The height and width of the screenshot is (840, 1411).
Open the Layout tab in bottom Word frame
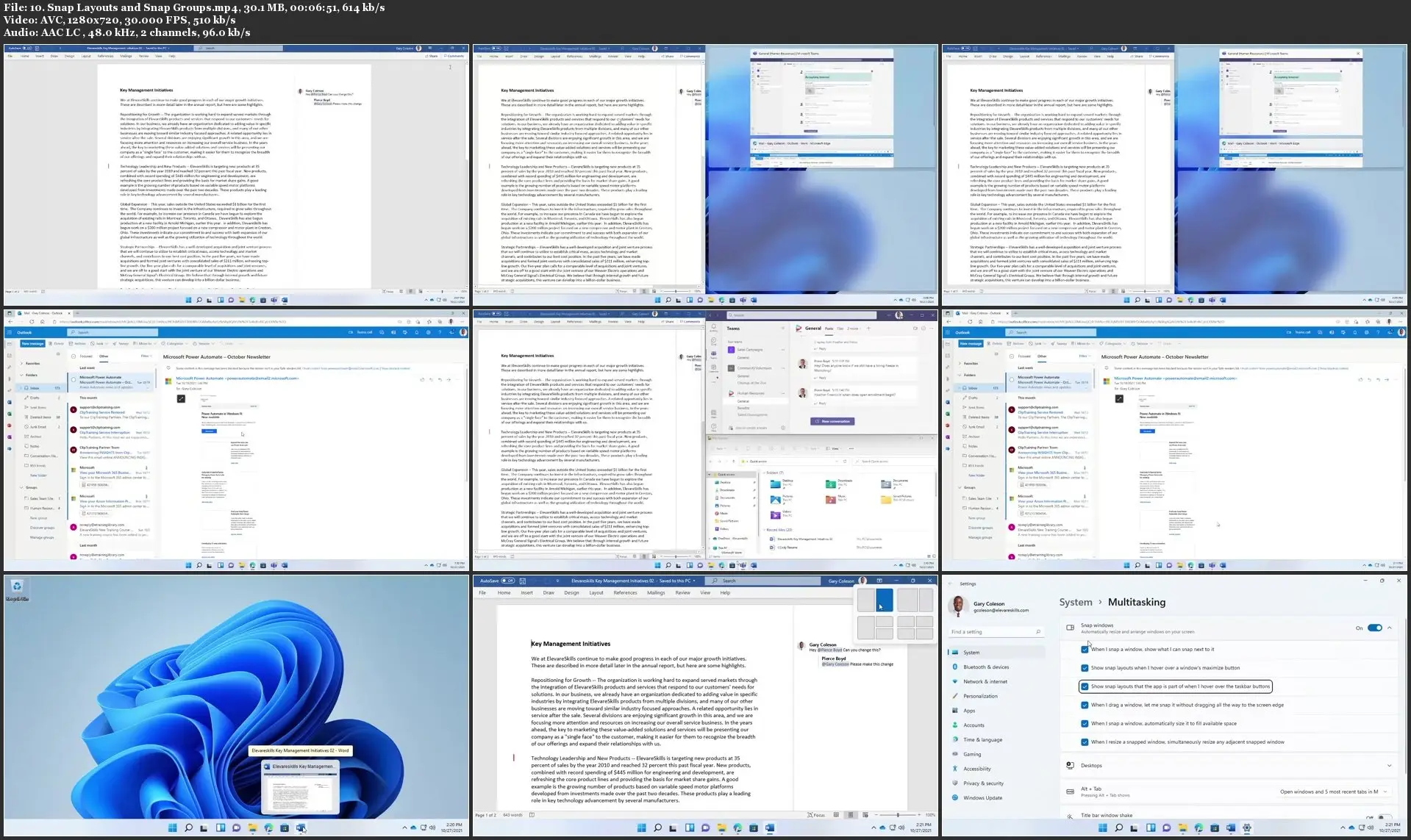coord(596,592)
